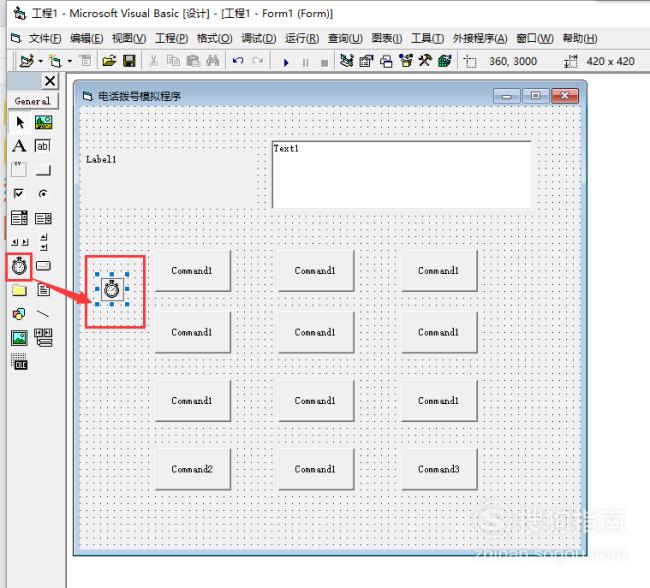Open the 图表(I) menu
The image size is (650, 588).
(387, 39)
